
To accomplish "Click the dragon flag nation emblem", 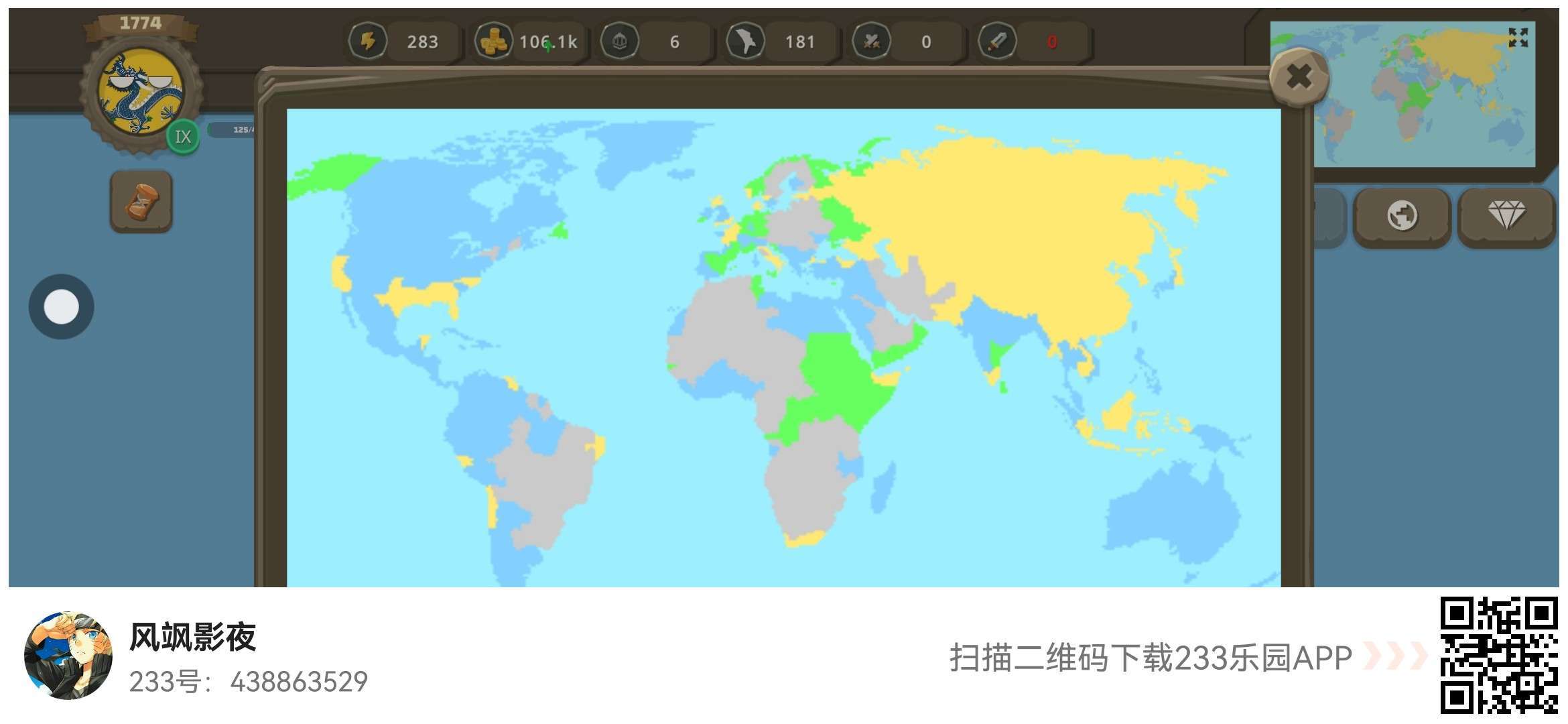I will (x=140, y=92).
